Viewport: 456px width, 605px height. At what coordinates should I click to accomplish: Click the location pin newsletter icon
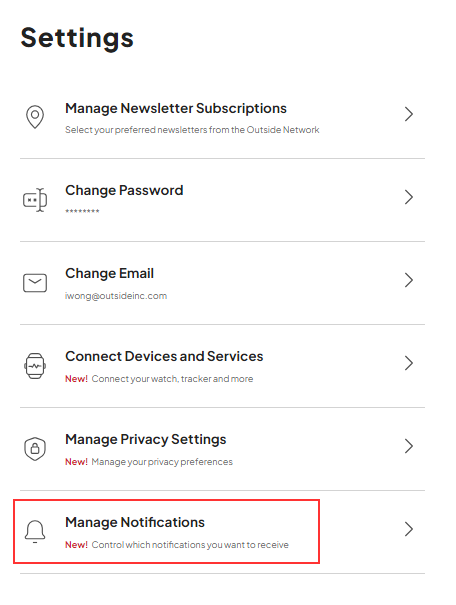click(35, 117)
